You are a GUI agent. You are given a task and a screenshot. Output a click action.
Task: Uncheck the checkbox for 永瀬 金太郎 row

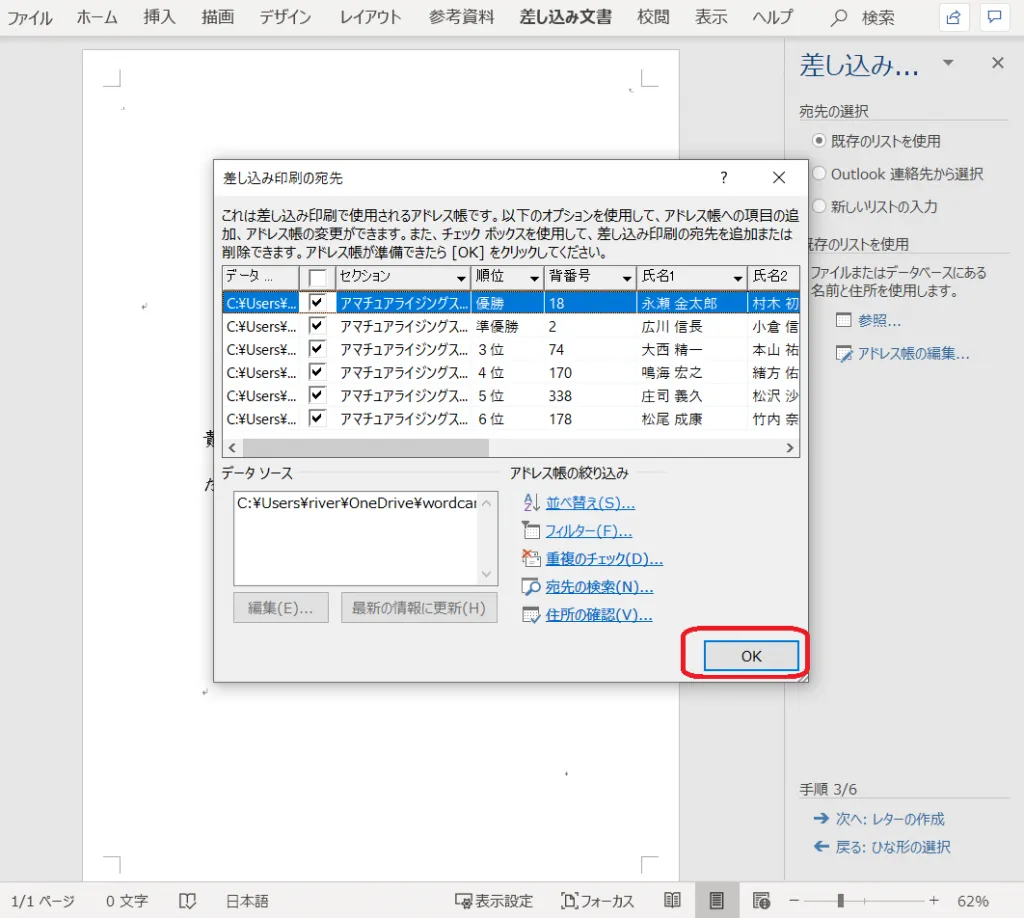319,302
